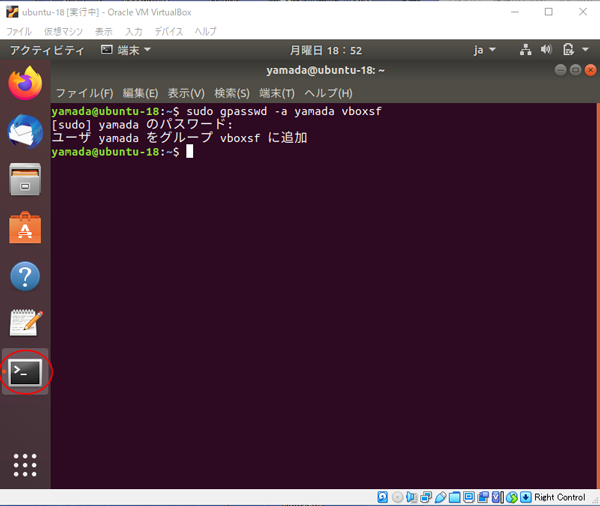Screen dimensions: 600x506
Task: Maximize the yamada@ubuntu-18 terminal window
Action: (x=576, y=70)
